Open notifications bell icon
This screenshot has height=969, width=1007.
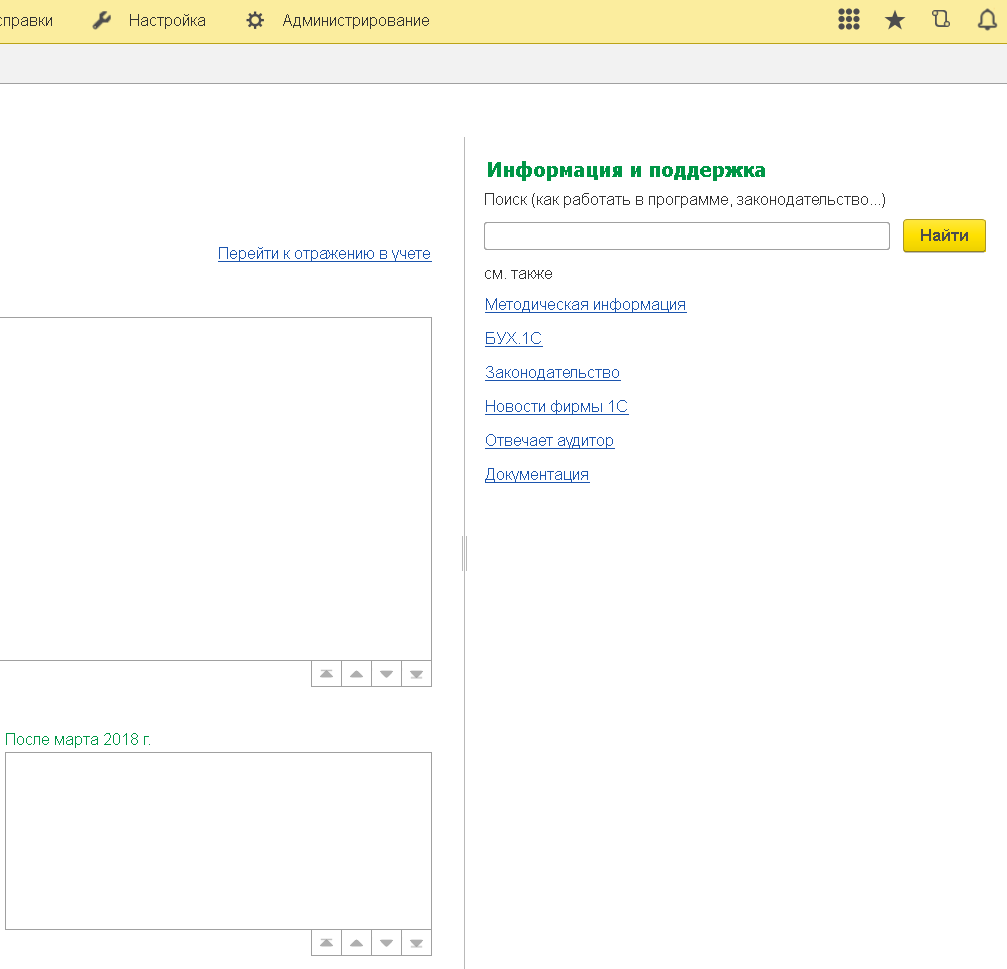[987, 20]
